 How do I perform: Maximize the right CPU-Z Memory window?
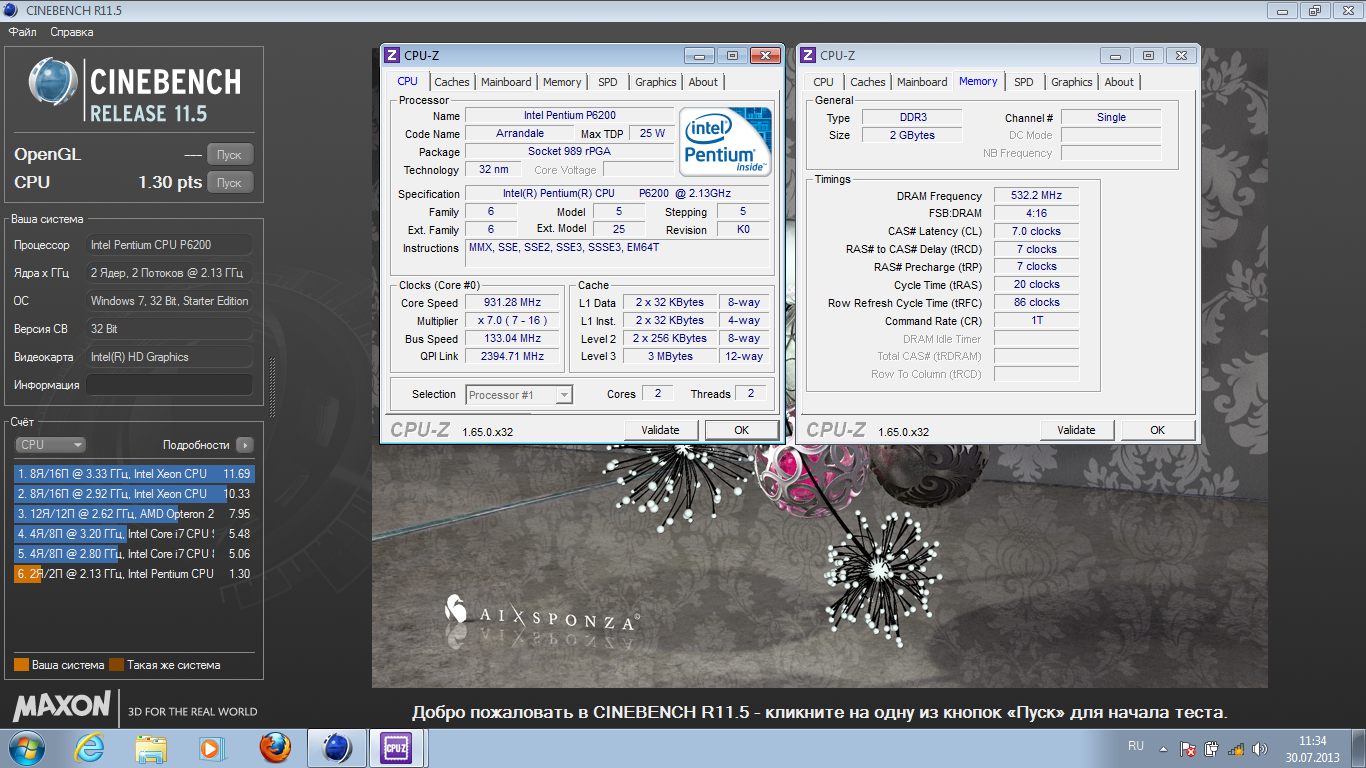1148,56
